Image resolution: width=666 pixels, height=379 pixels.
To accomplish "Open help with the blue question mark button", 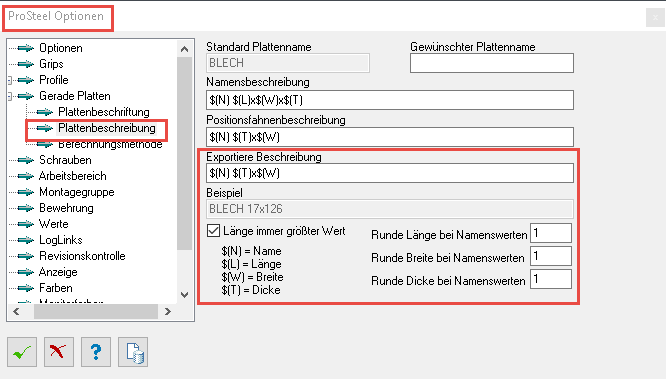I will click(96, 352).
